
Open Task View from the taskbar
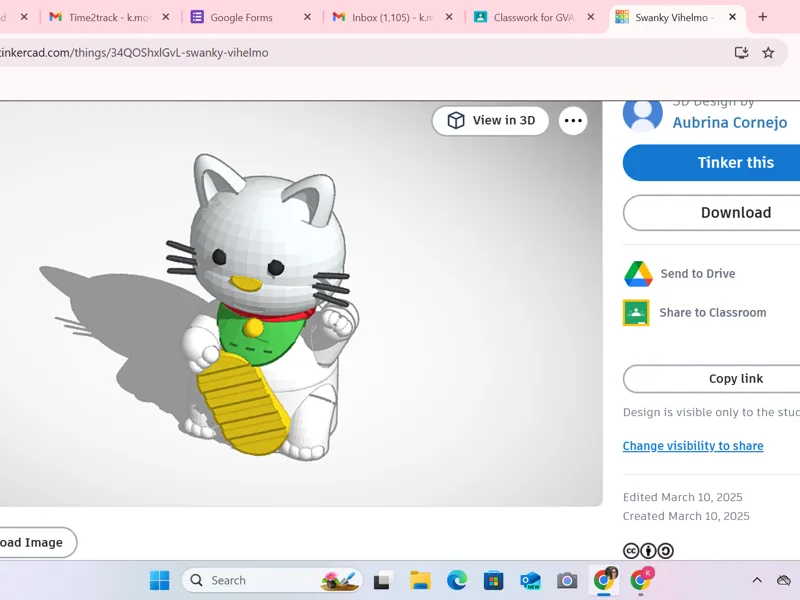click(383, 581)
